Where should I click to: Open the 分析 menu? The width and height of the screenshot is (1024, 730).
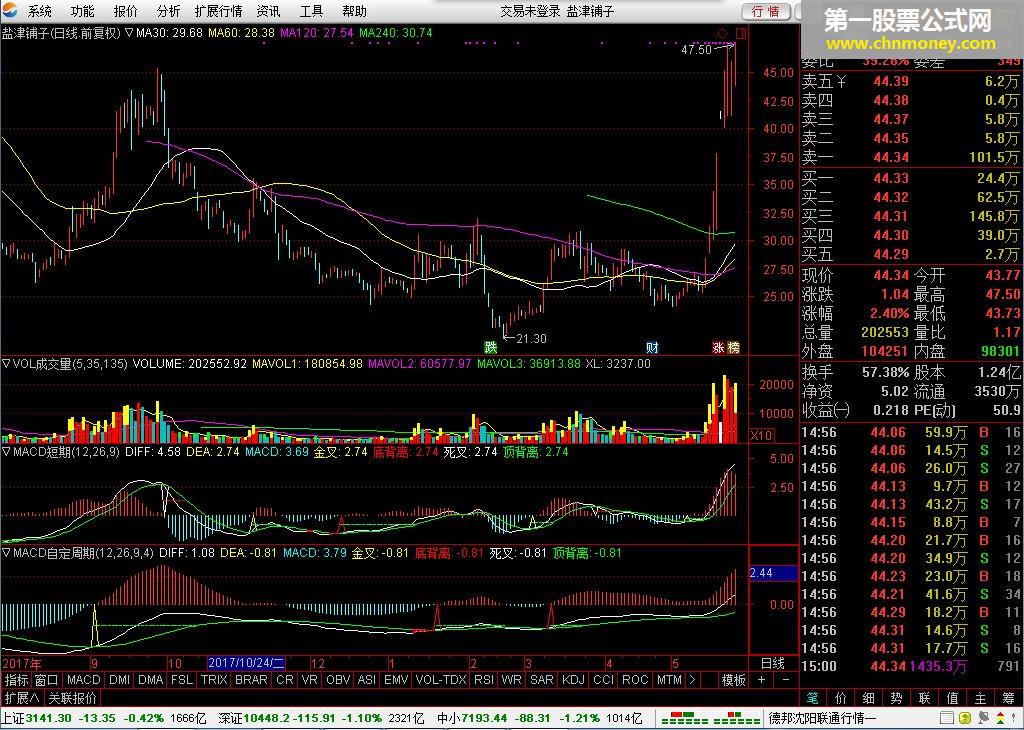168,11
